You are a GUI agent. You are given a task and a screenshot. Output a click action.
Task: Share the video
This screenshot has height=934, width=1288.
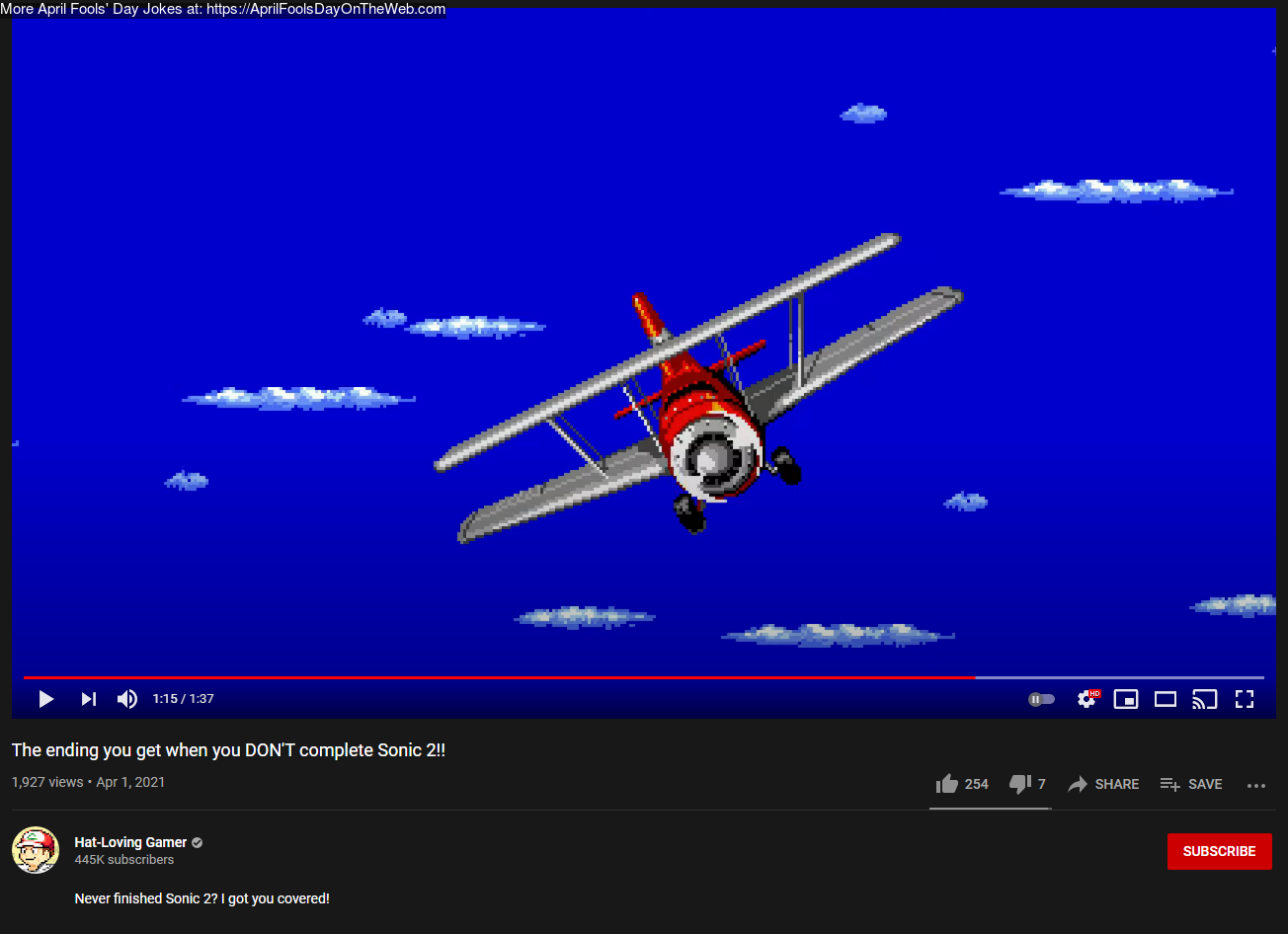[1103, 784]
